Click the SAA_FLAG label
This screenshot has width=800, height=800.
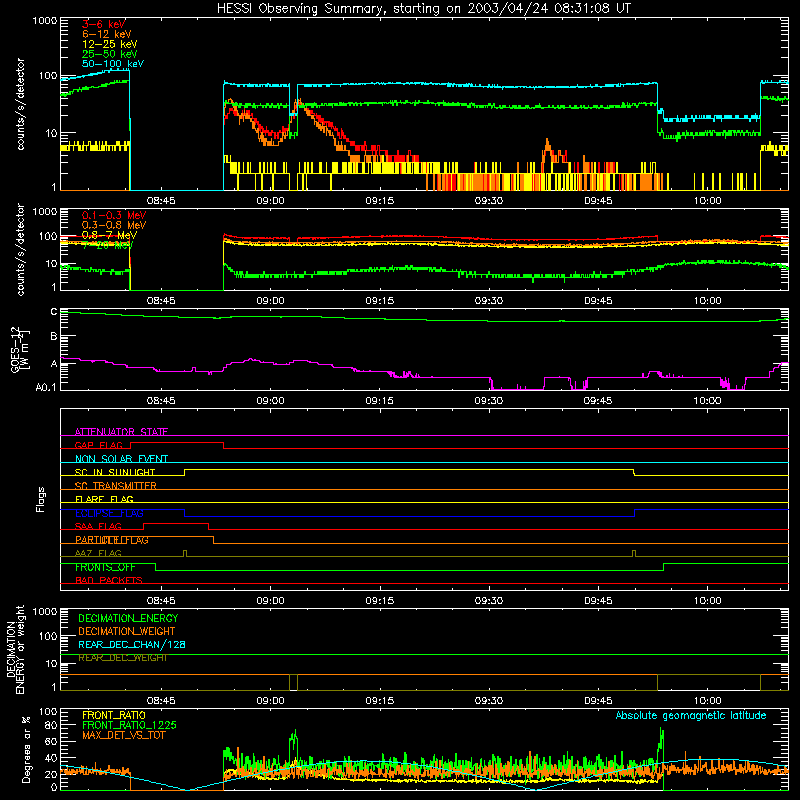point(98,526)
